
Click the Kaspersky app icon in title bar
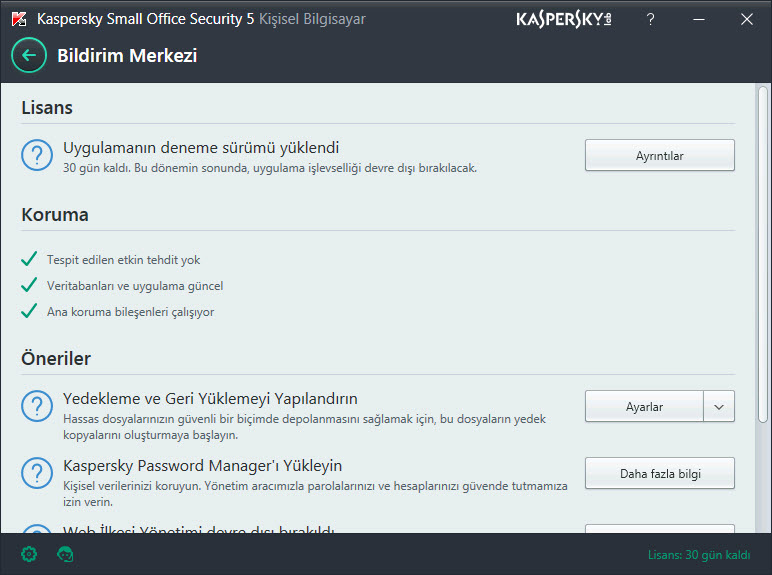pos(18,19)
